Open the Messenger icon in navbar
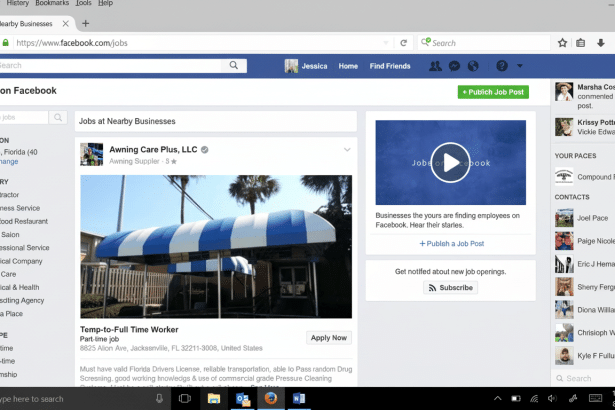 pyautogui.click(x=454, y=66)
